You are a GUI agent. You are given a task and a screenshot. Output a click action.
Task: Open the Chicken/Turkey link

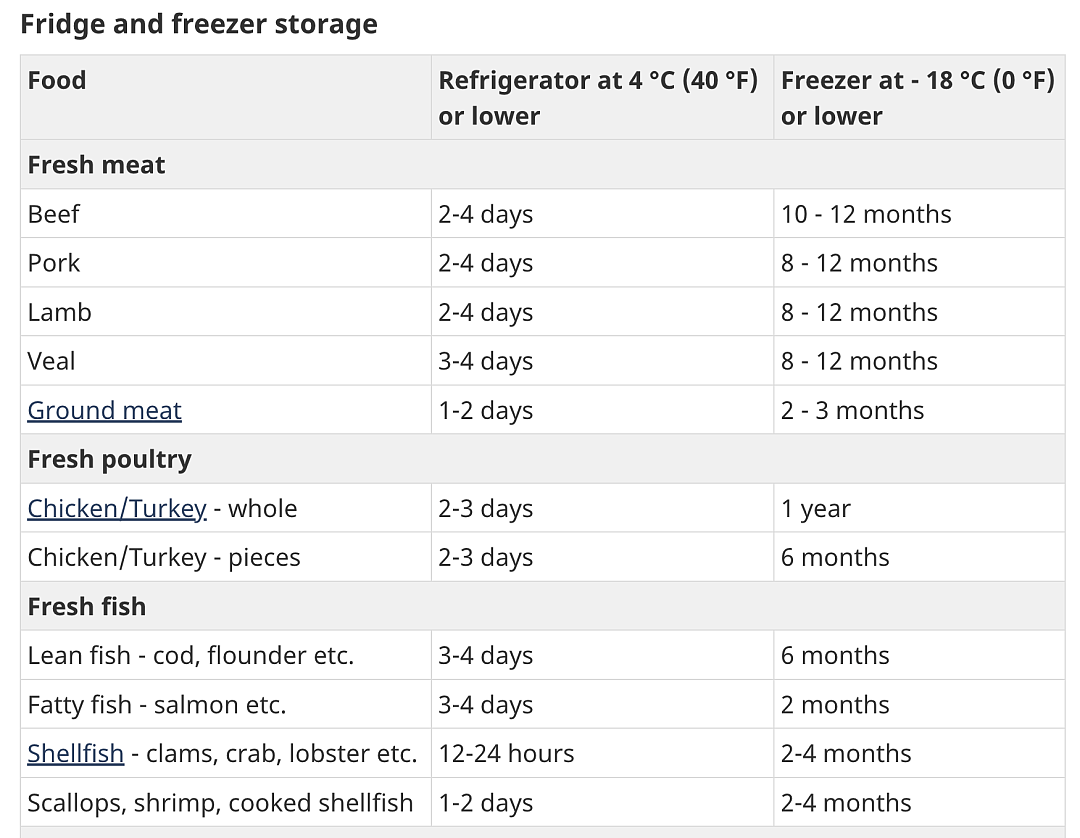point(117,508)
